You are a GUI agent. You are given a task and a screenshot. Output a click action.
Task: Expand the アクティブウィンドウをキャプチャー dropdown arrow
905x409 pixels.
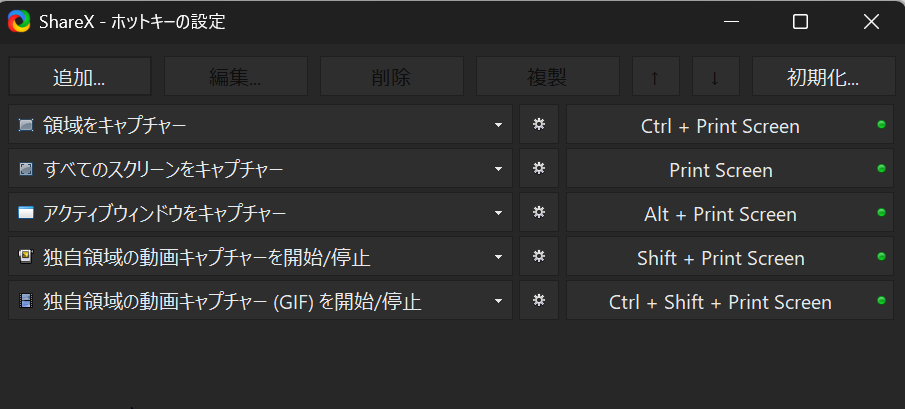498,214
